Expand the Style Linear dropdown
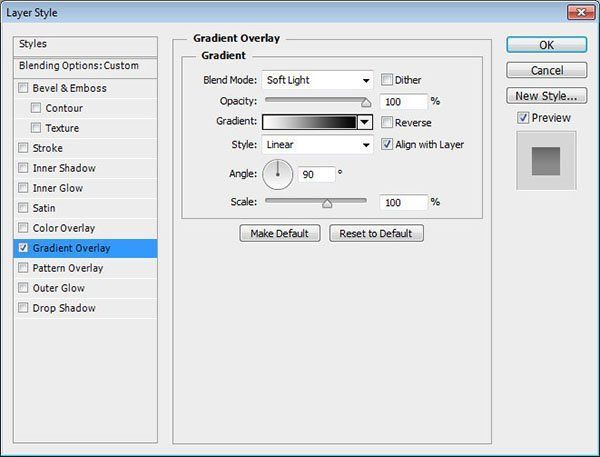Screen dimensions: 600x457 tap(317, 144)
